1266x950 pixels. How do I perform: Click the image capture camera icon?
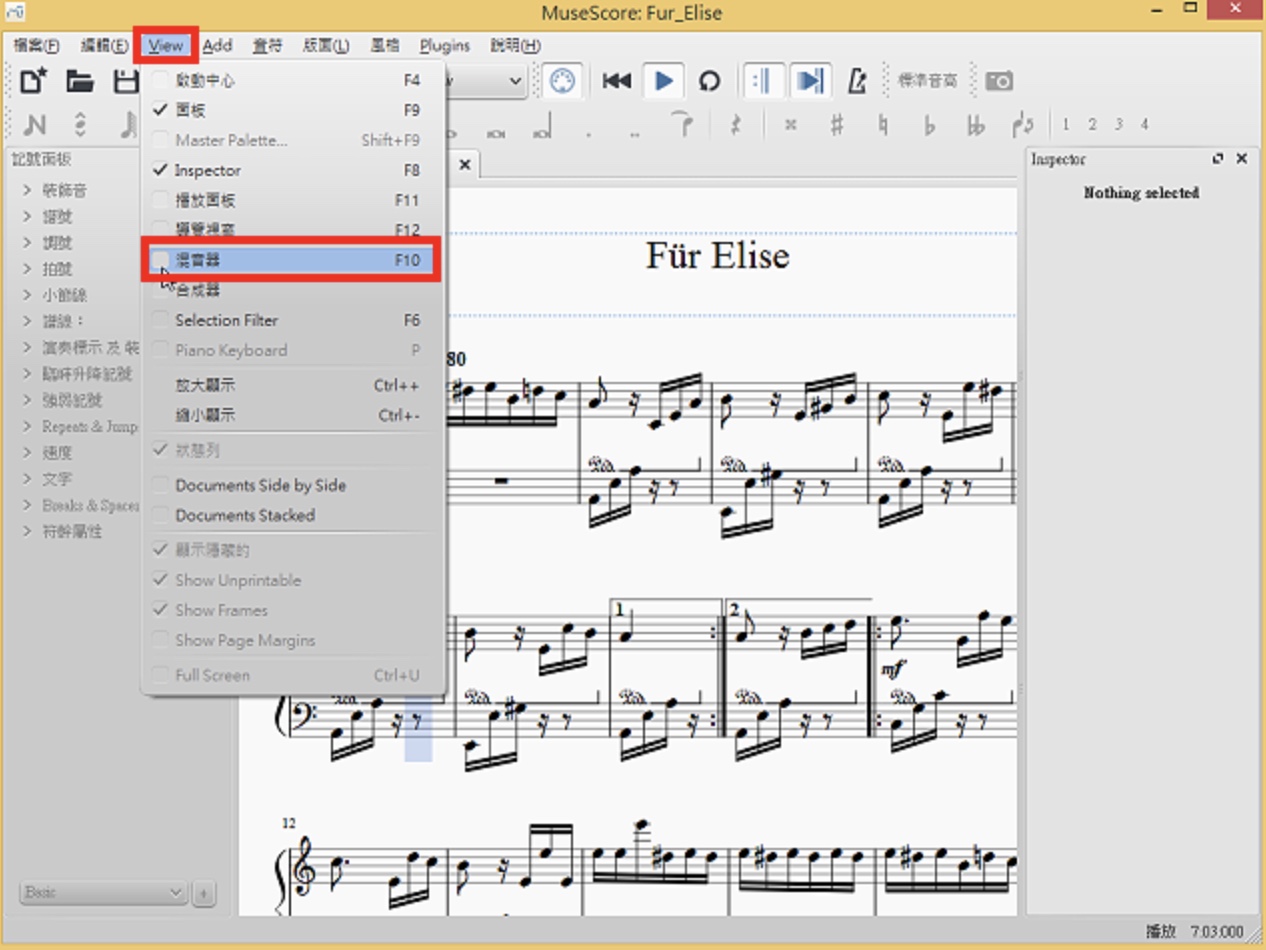tap(999, 81)
